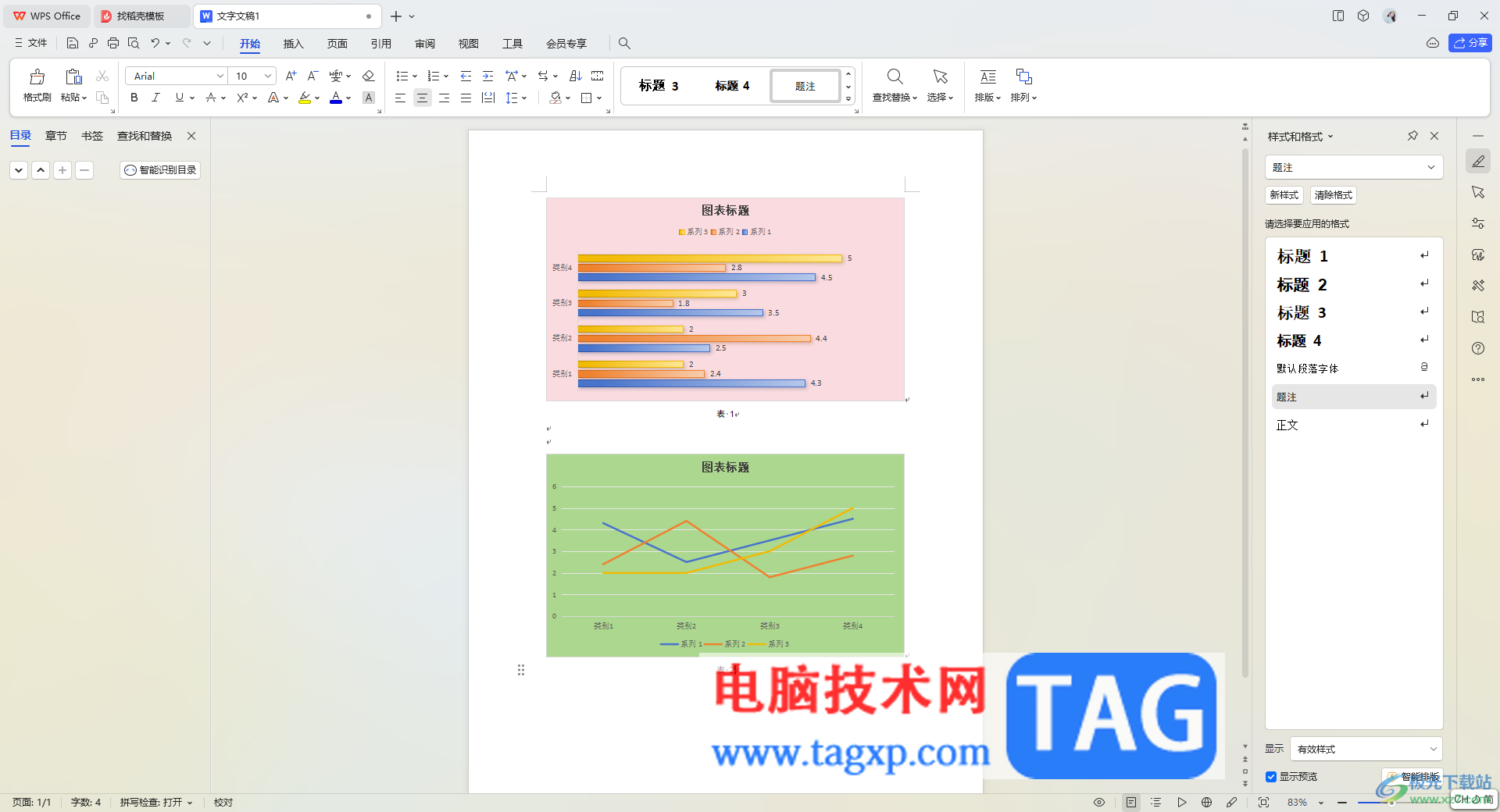This screenshot has width=1500, height=812.
Task: Click the Save icon in quick access bar
Action: click(x=73, y=43)
